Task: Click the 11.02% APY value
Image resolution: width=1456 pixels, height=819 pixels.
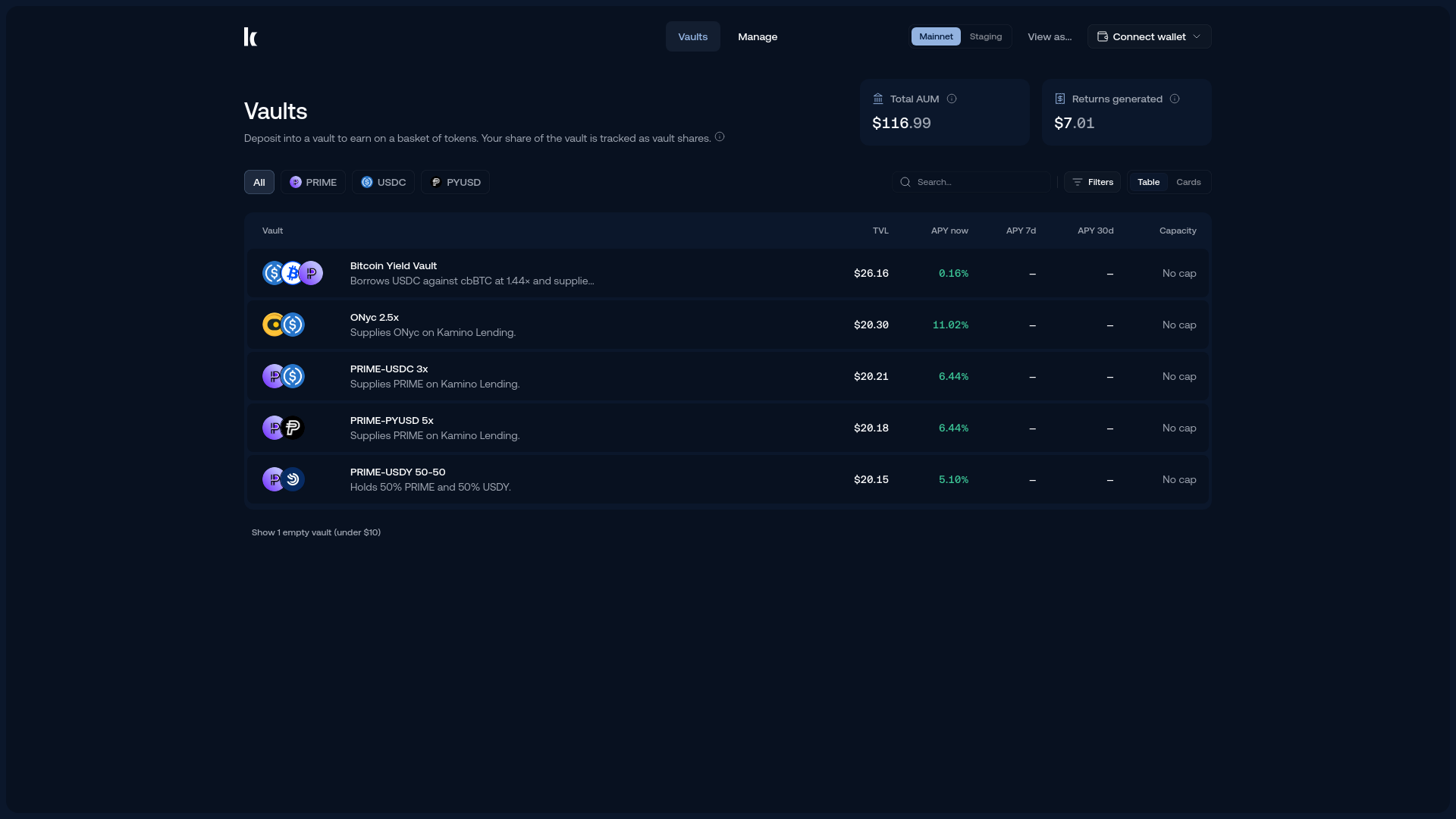Action: point(950,325)
